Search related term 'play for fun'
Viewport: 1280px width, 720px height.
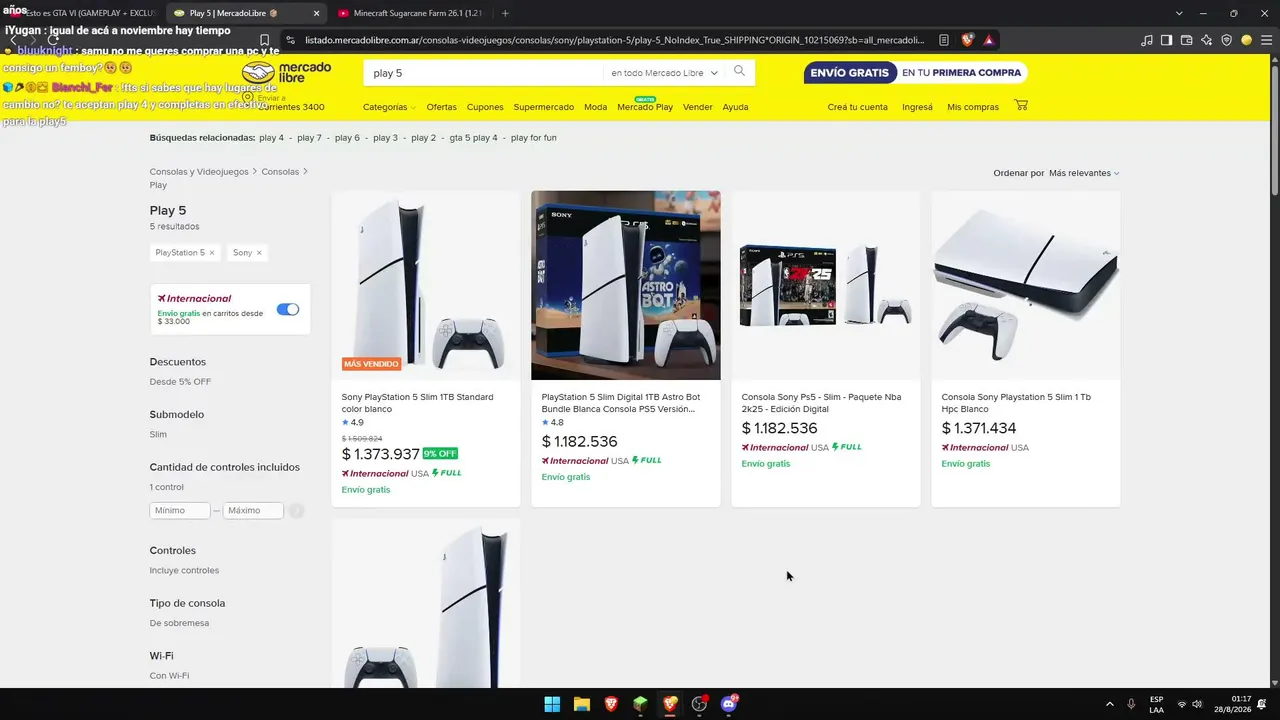[x=534, y=138]
